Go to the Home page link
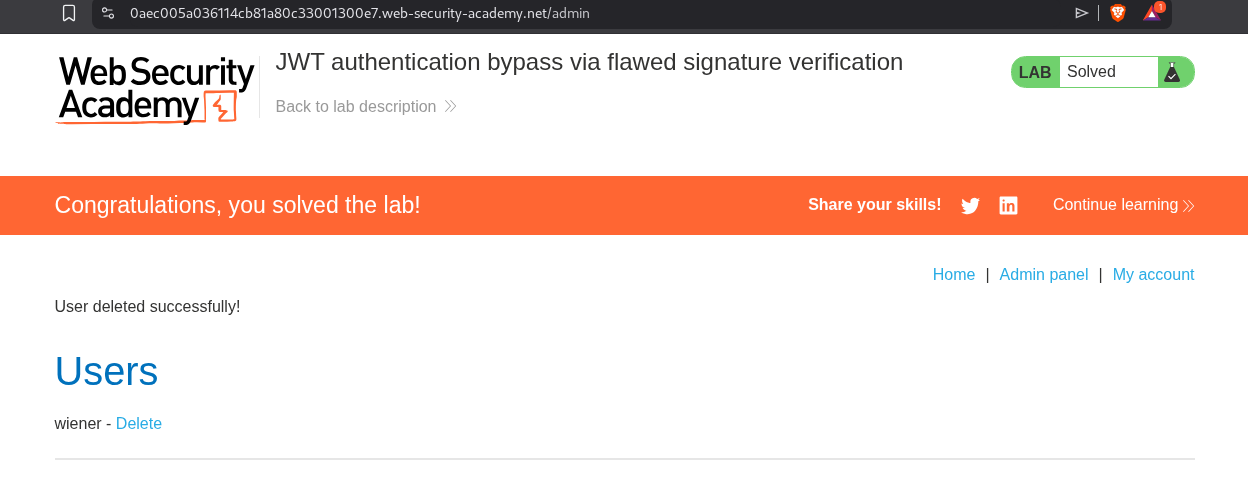1248x480 pixels. pyautogui.click(x=953, y=275)
